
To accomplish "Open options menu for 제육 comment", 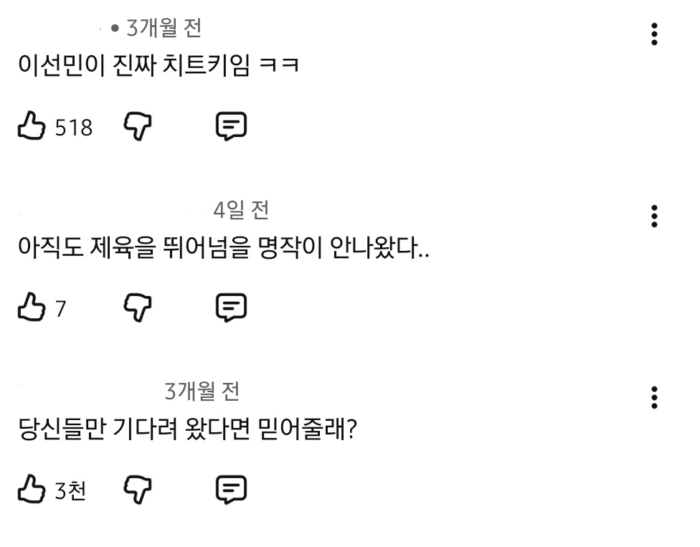I will (654, 216).
